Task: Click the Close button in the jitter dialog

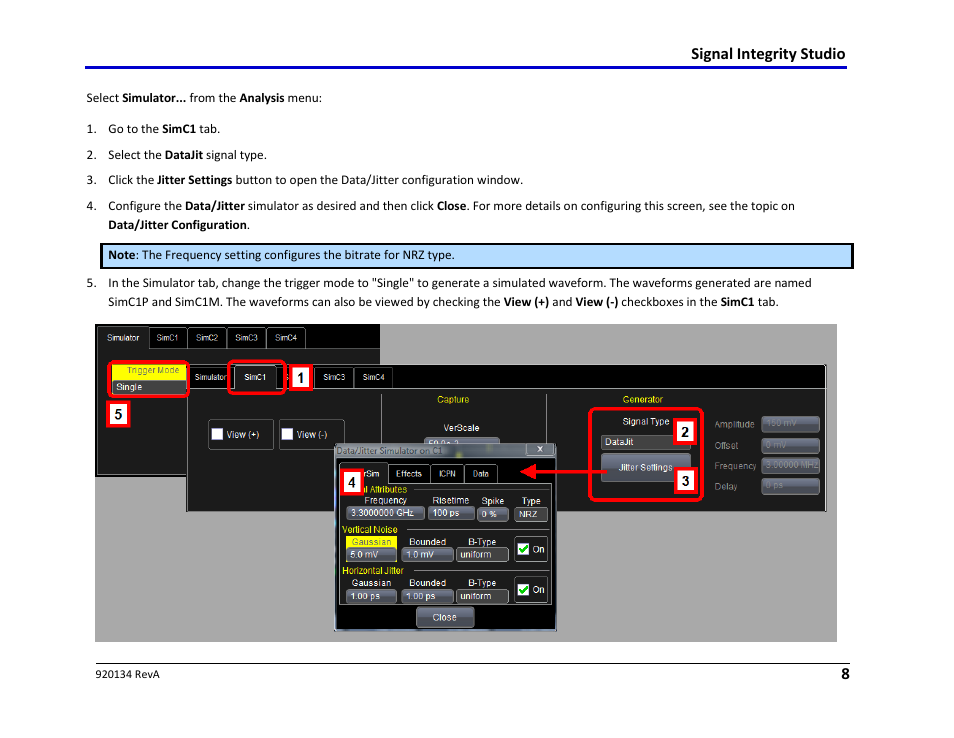Action: coord(445,618)
